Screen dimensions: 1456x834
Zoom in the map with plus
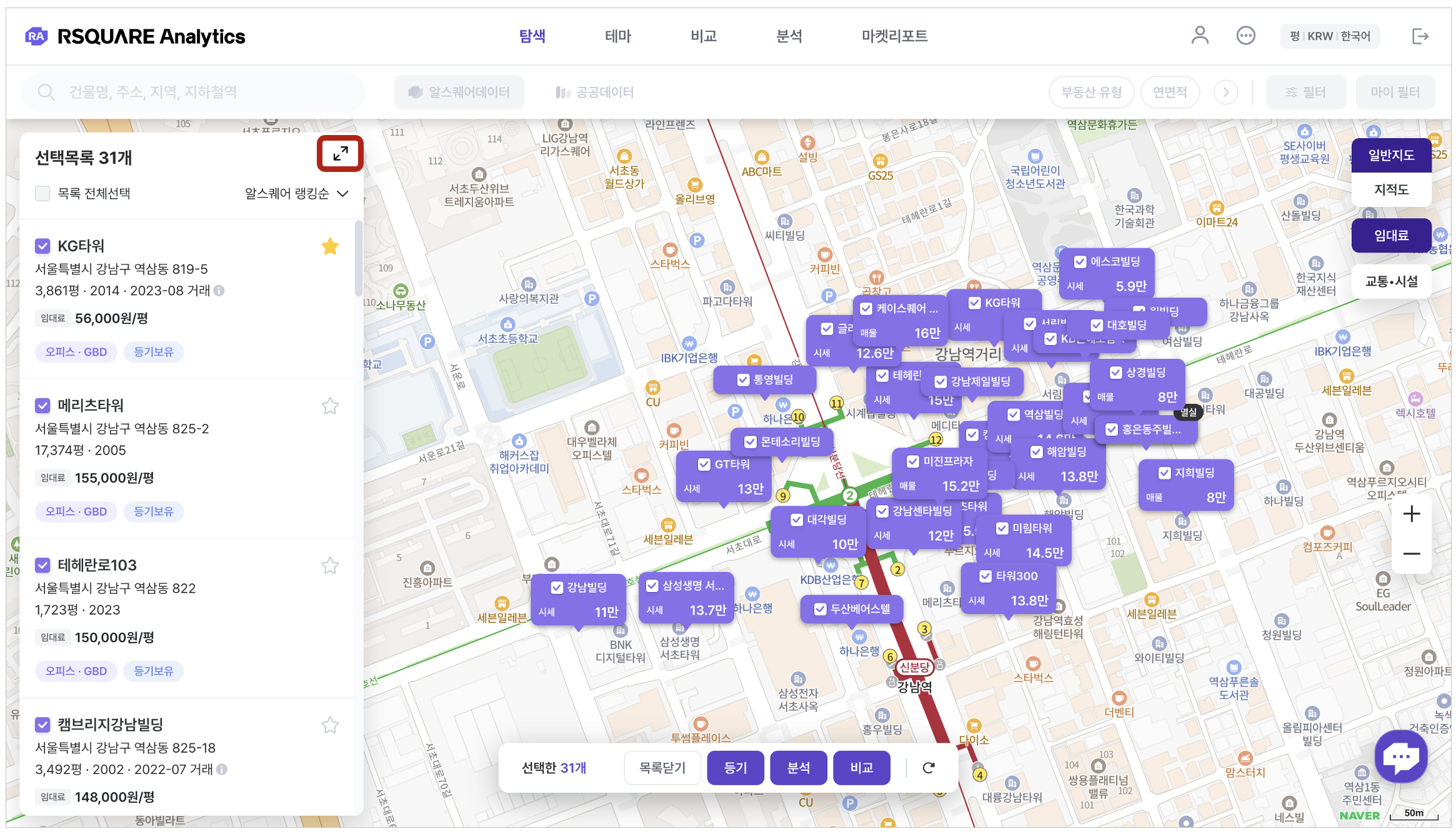1411,514
